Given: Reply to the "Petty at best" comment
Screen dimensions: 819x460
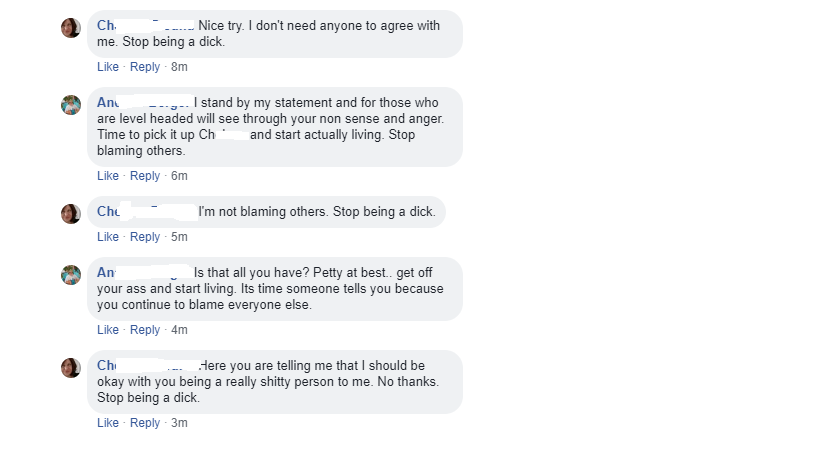Looking at the screenshot, I should pyautogui.click(x=145, y=330).
